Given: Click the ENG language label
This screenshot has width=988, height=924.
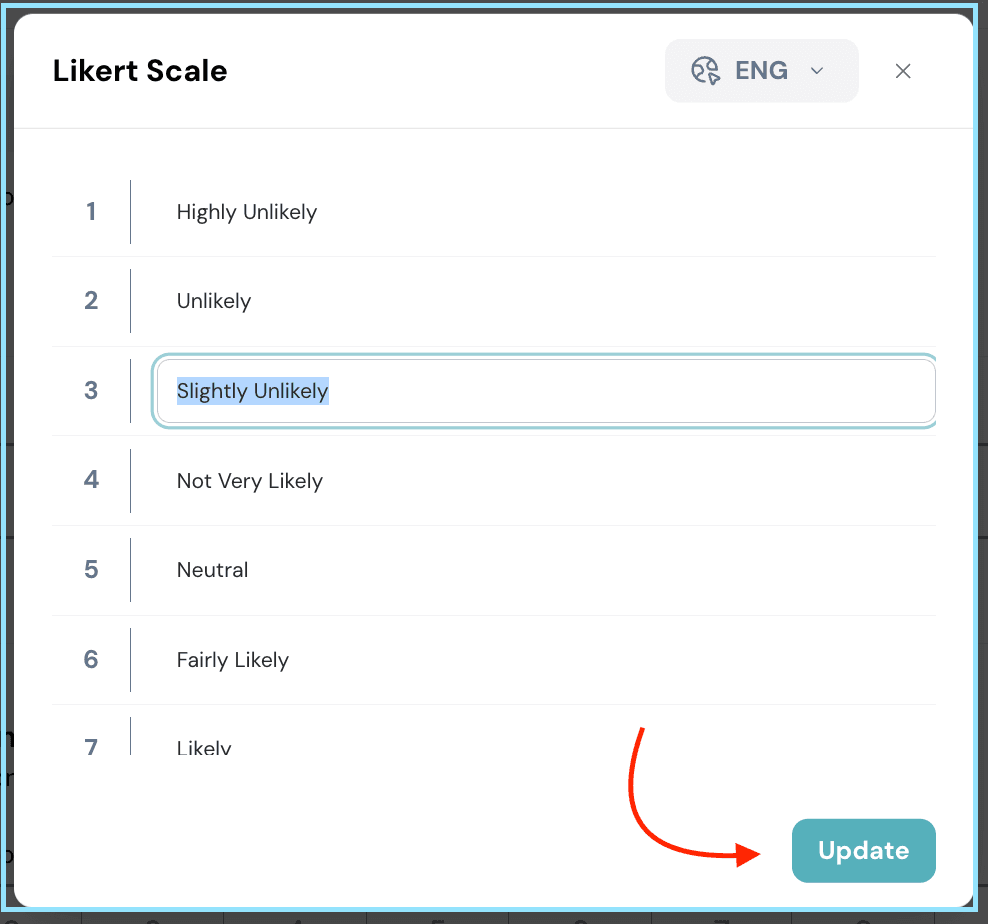Looking at the screenshot, I should [x=761, y=70].
